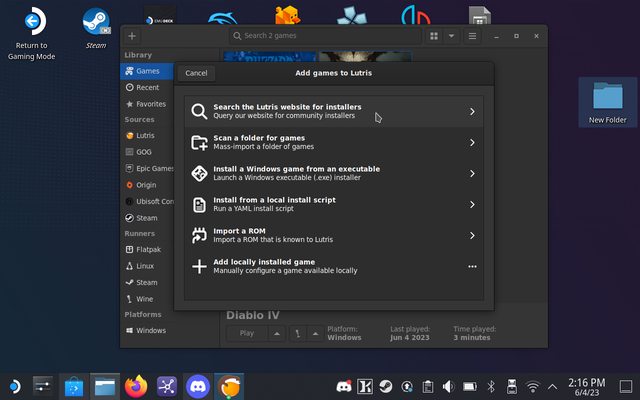The image size is (640, 400).
Task: Select Favorites in the Library sidebar
Action: pyautogui.click(x=150, y=103)
